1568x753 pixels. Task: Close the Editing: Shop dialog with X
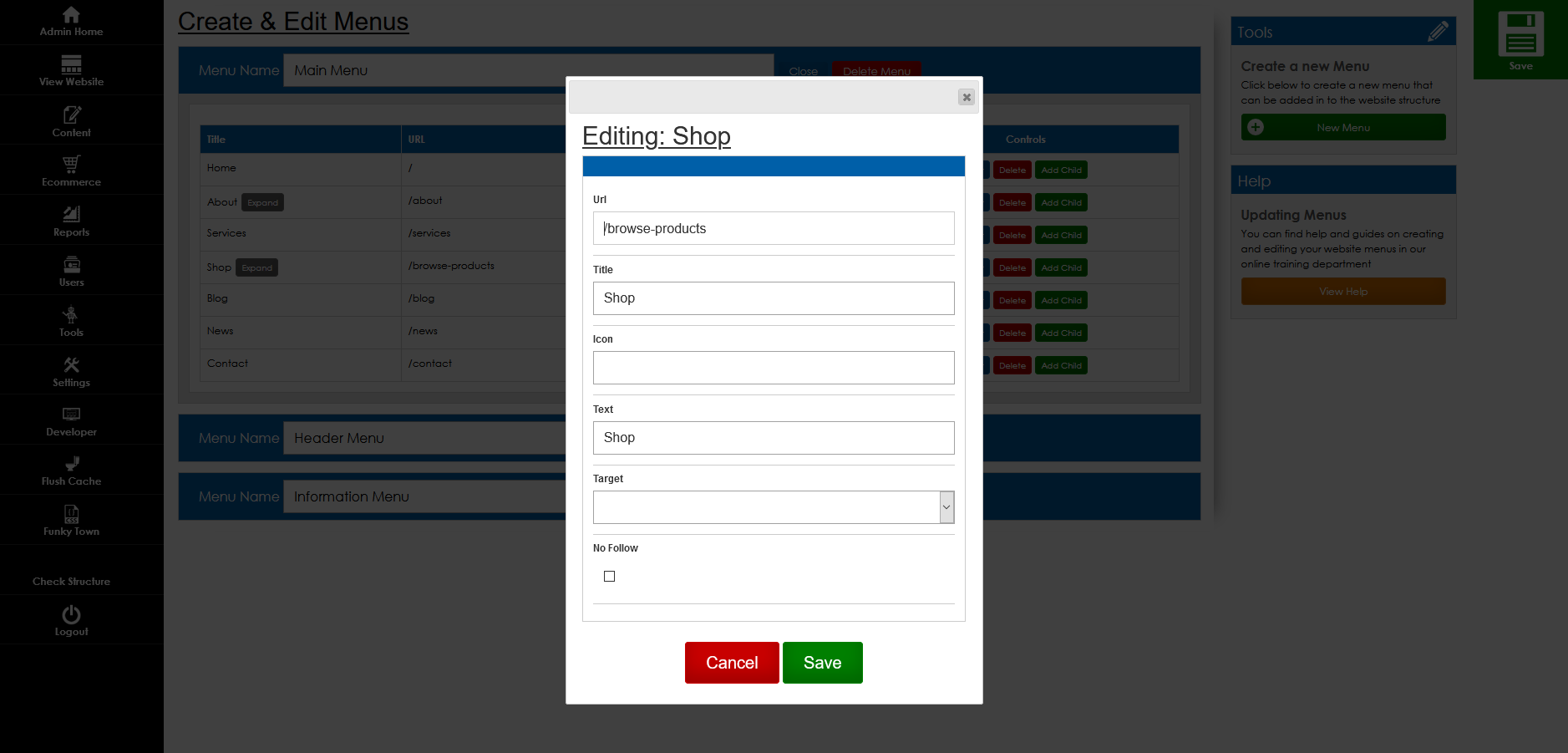(x=967, y=97)
